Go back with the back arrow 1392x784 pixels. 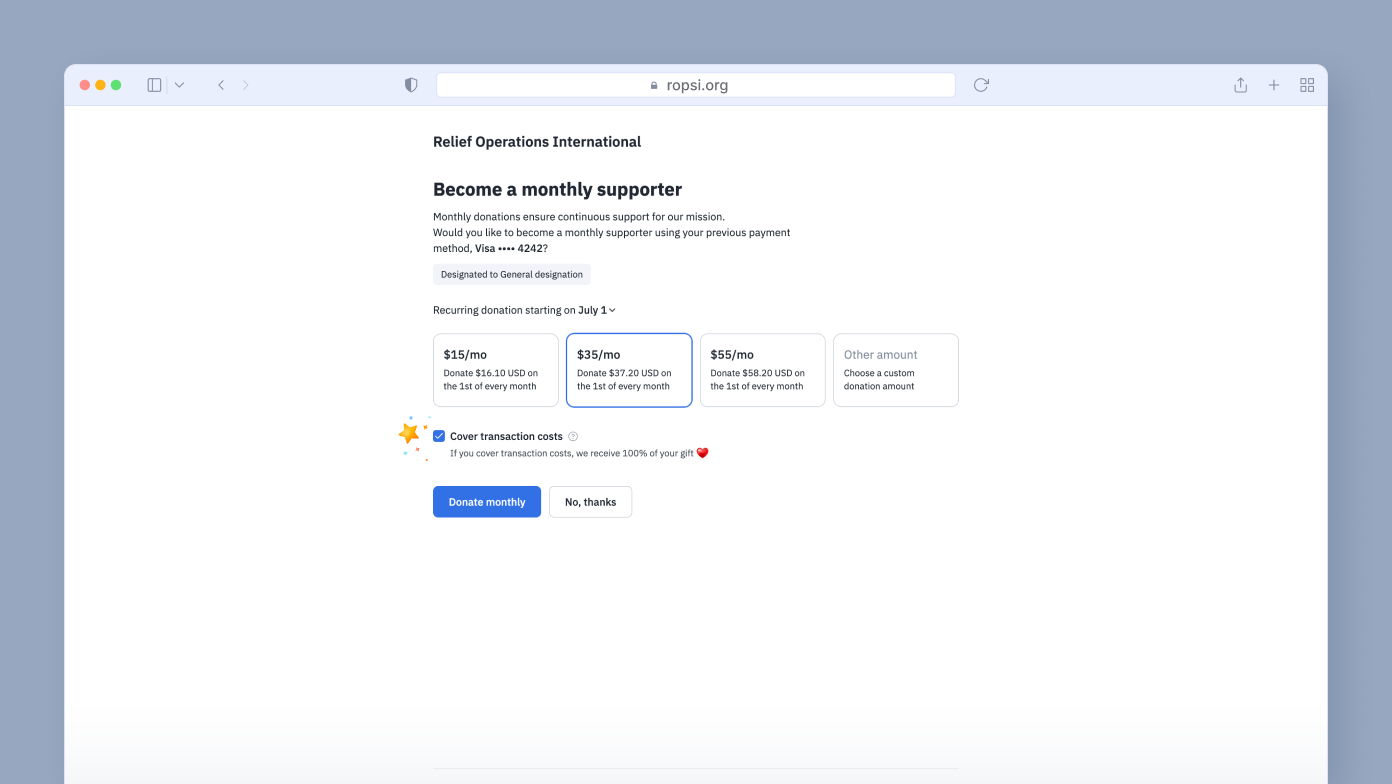pos(221,85)
